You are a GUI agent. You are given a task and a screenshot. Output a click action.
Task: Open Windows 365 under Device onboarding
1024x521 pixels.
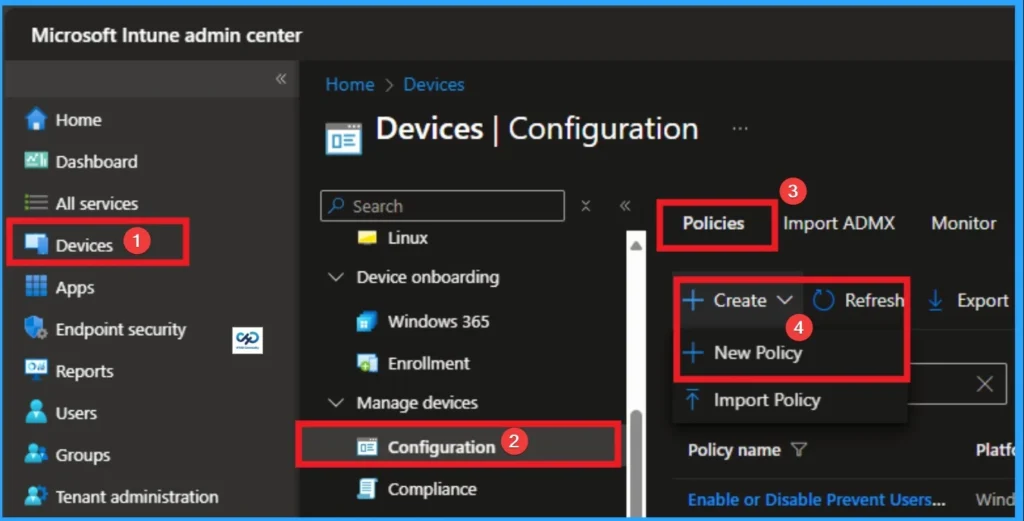[x=423, y=321]
